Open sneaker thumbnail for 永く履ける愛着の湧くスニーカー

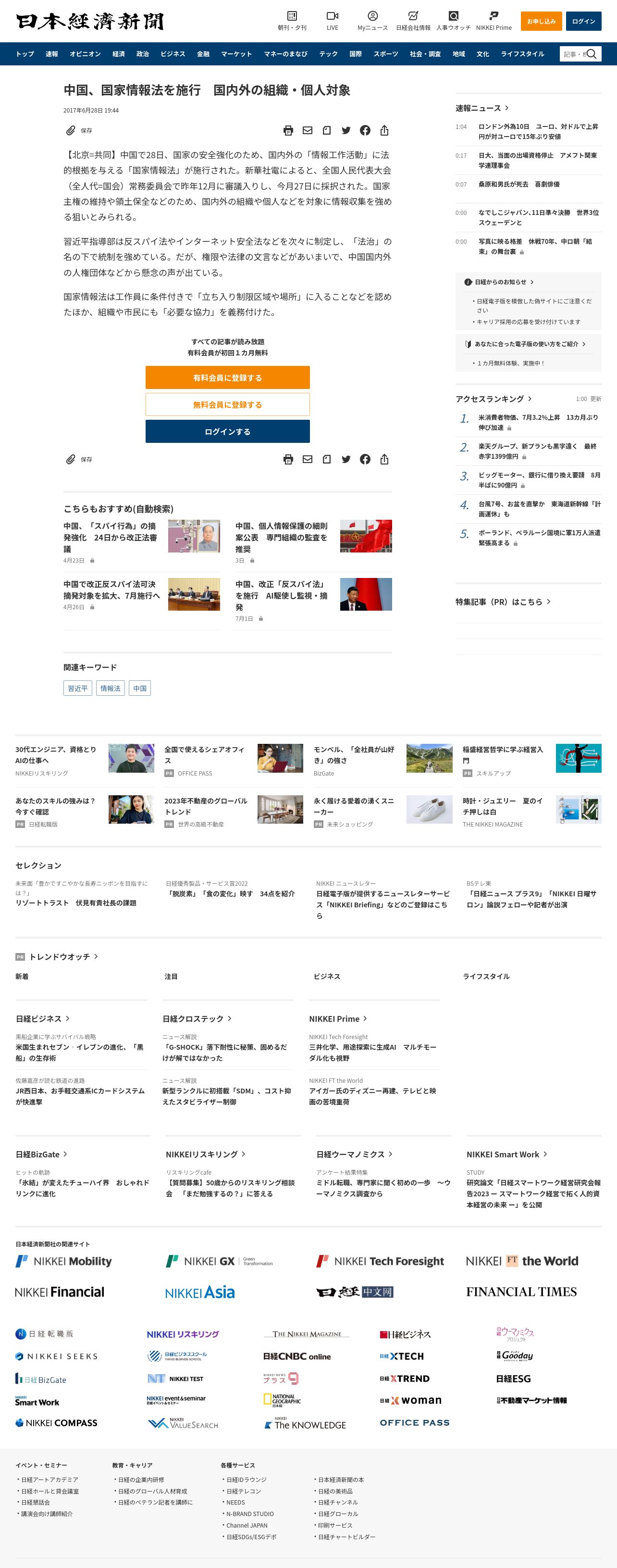(x=429, y=809)
